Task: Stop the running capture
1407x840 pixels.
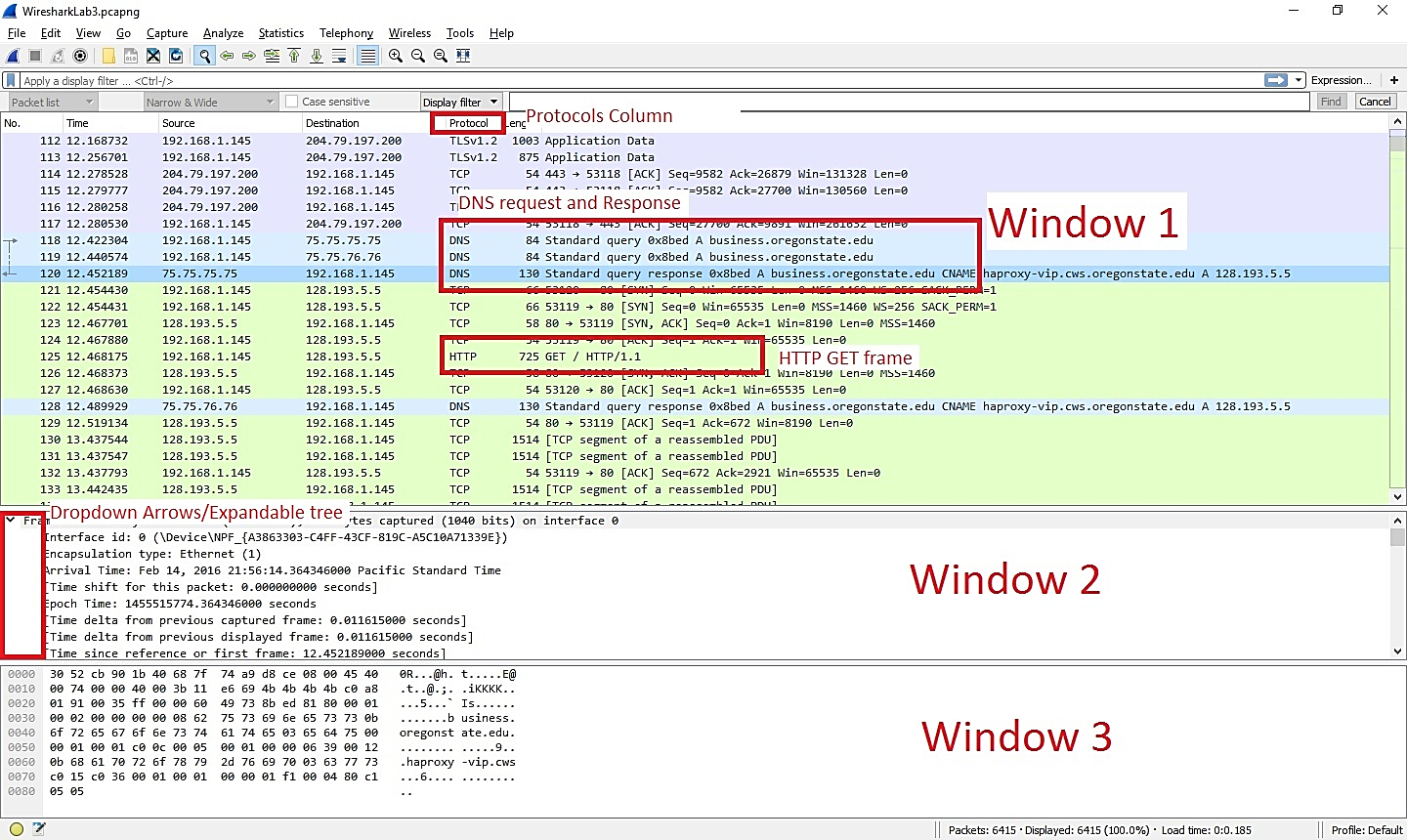Action: tap(35, 56)
